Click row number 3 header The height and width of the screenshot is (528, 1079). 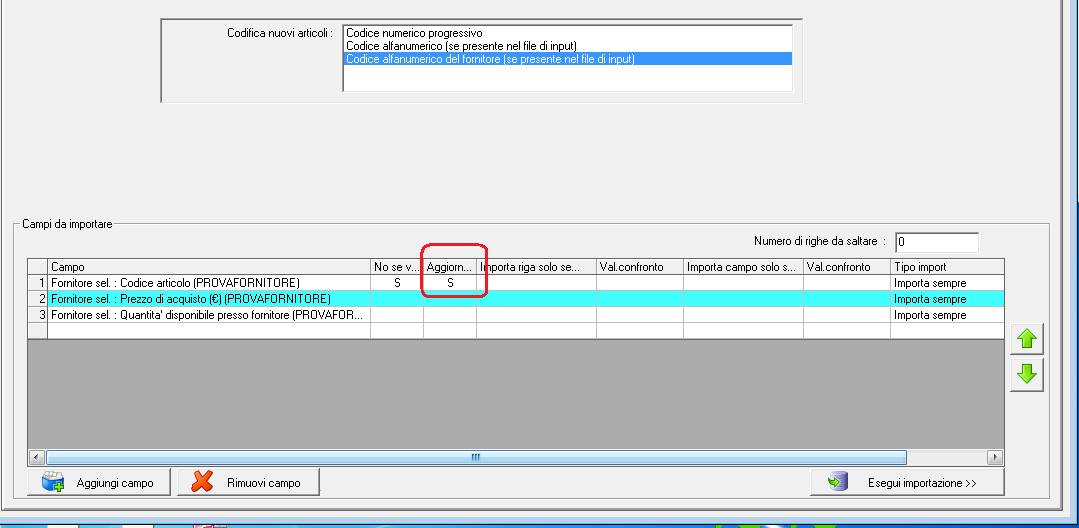(38, 315)
